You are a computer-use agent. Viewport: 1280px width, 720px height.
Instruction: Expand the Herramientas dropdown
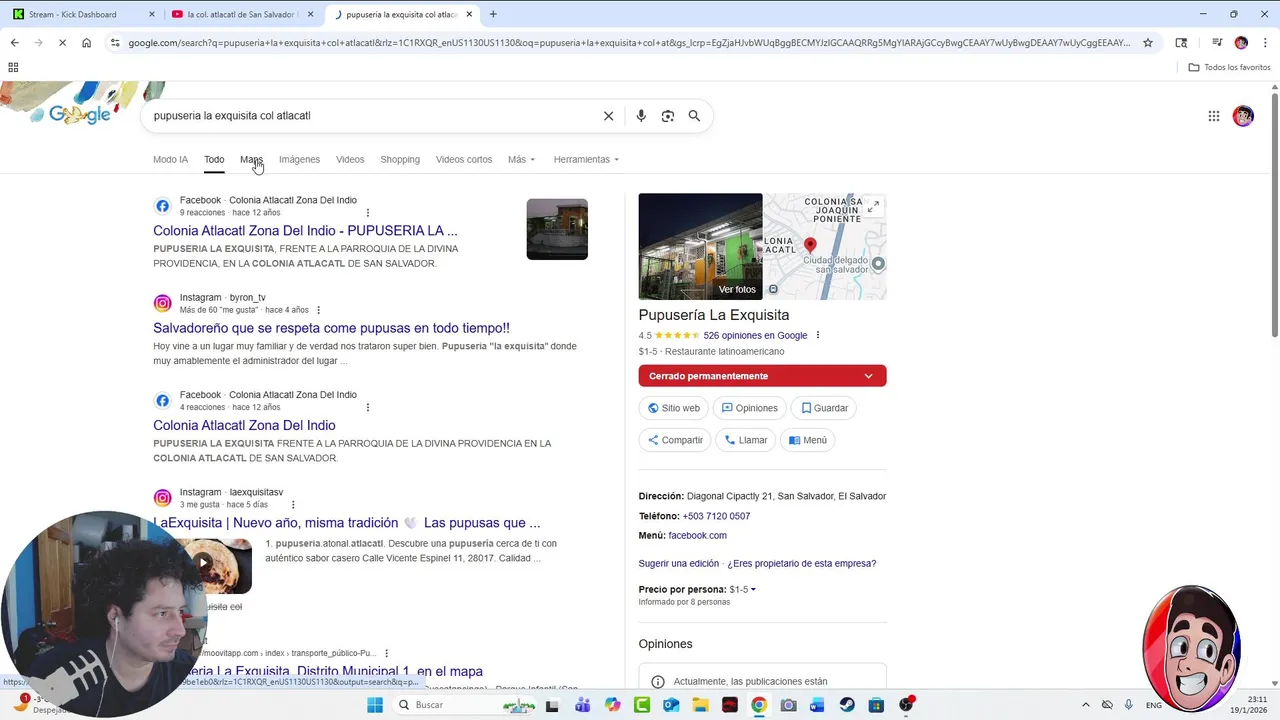(586, 160)
